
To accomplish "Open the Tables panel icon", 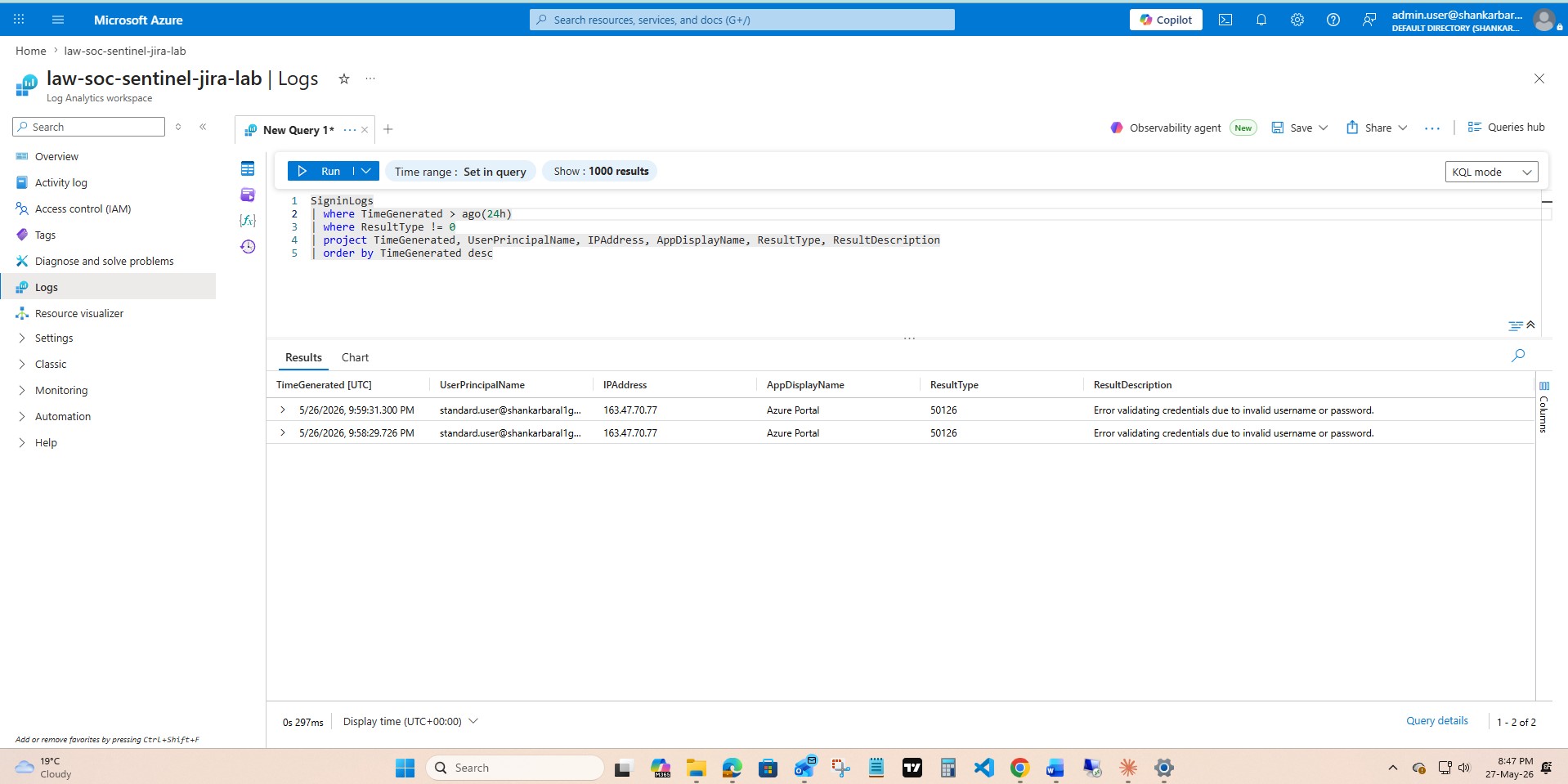I will 248,168.
